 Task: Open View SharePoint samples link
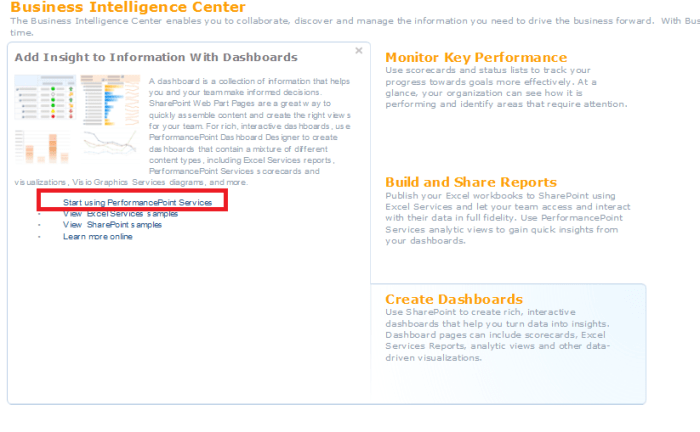112,225
